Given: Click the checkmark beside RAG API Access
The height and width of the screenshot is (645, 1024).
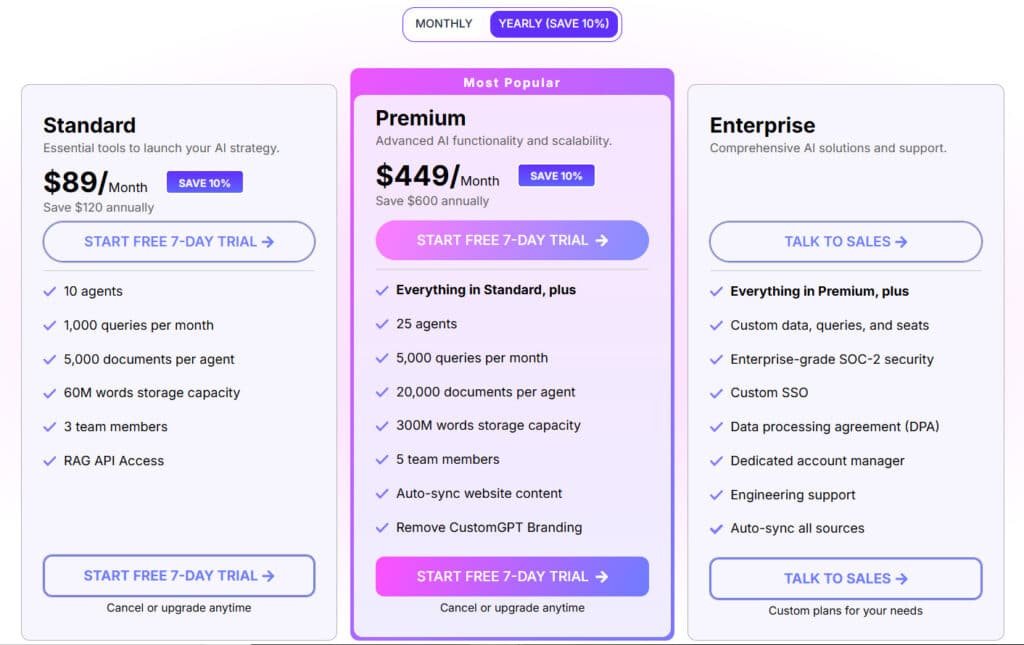Looking at the screenshot, I should pyautogui.click(x=49, y=461).
